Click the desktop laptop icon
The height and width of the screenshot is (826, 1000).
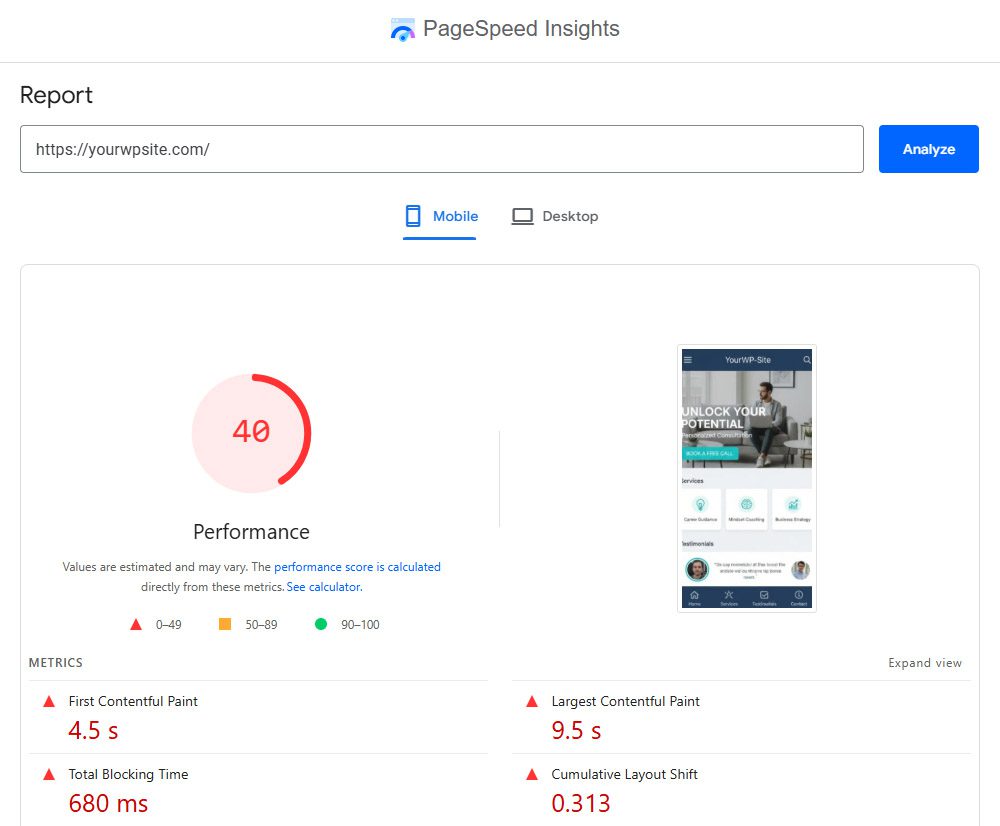[522, 217]
